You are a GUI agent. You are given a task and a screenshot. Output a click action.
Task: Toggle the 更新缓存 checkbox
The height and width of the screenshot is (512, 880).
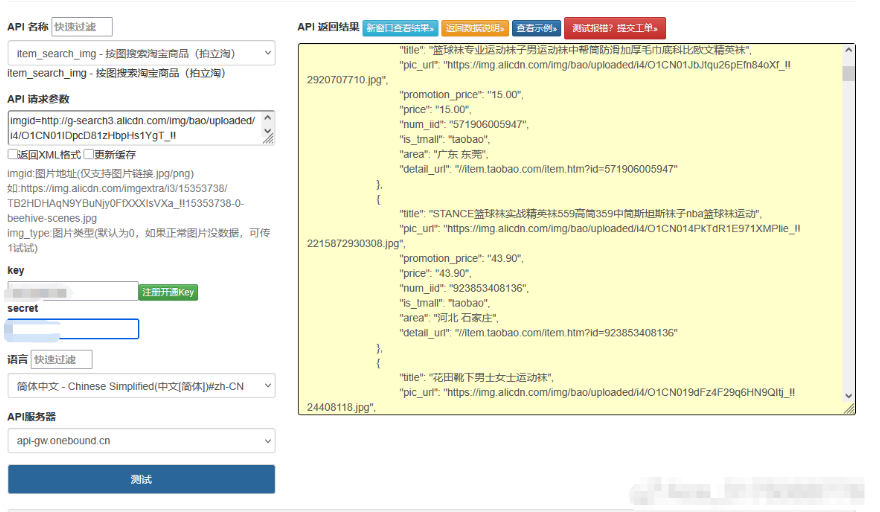[89, 154]
